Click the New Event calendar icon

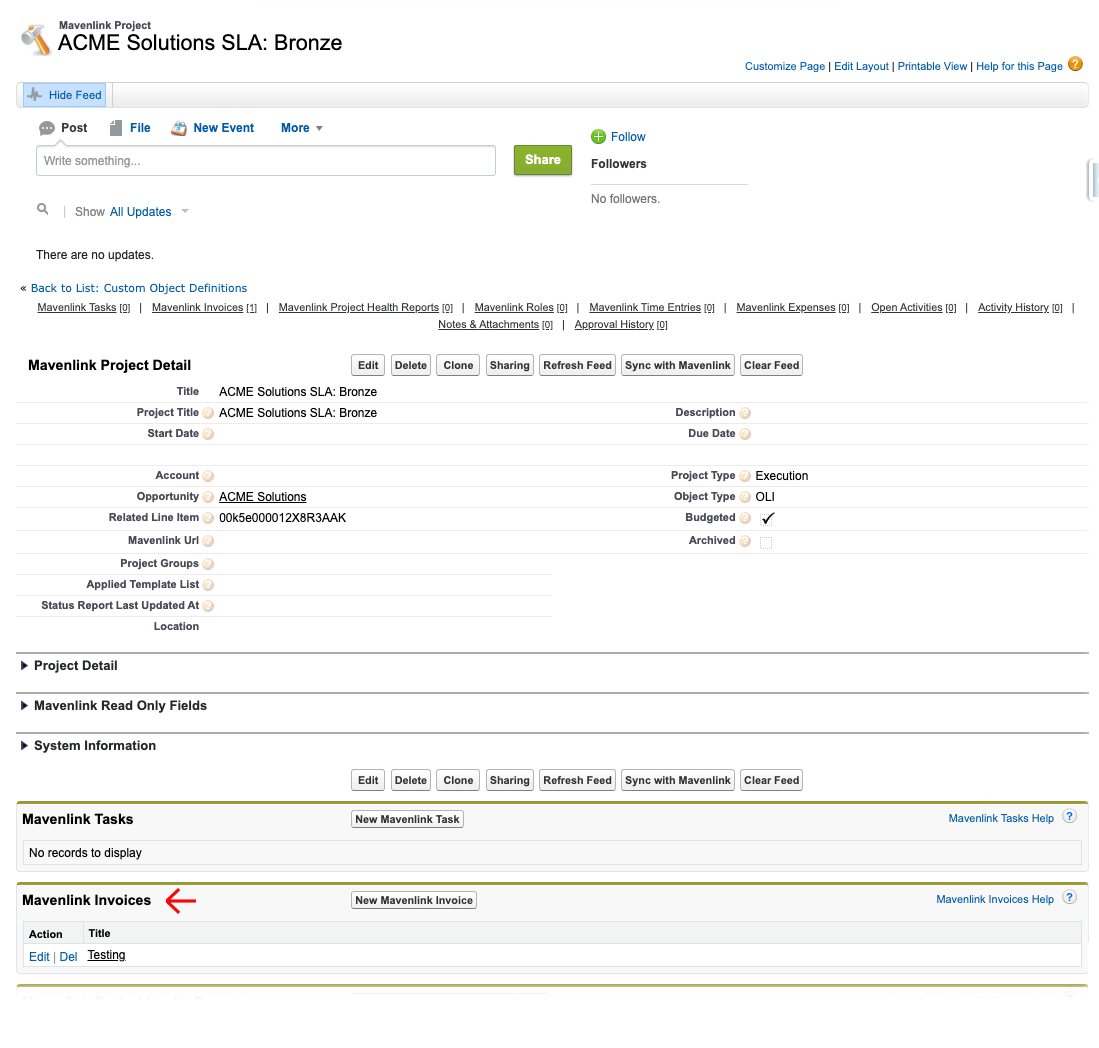[179, 128]
